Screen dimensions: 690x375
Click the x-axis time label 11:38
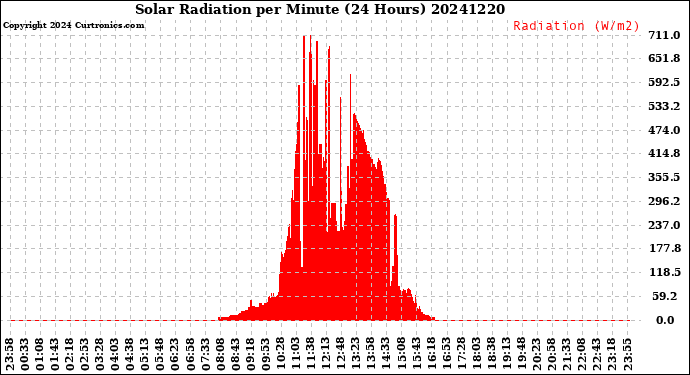point(311,355)
